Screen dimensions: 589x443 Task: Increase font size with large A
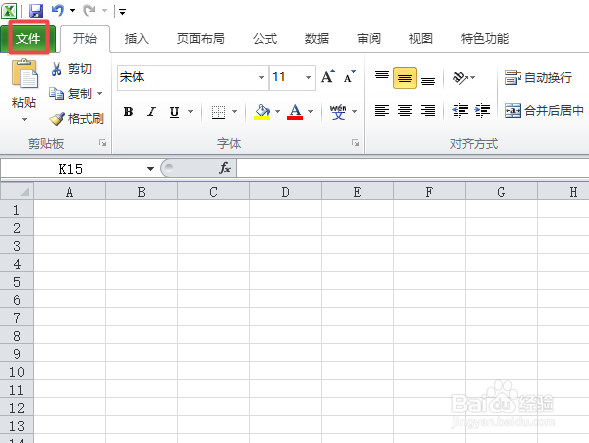[x=328, y=77]
